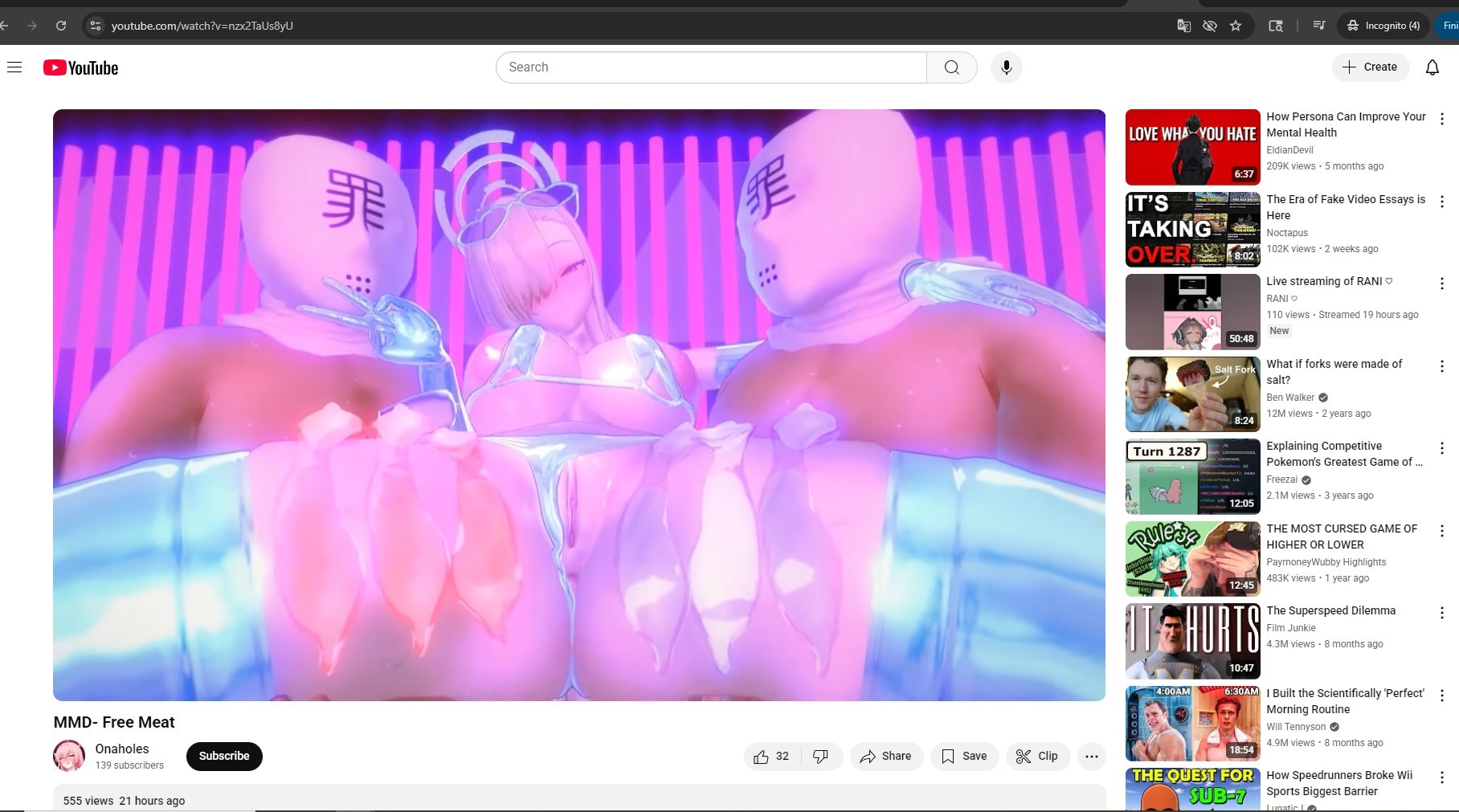Visit the Freezai channel name
Image resolution: width=1459 pixels, height=812 pixels.
point(1282,479)
